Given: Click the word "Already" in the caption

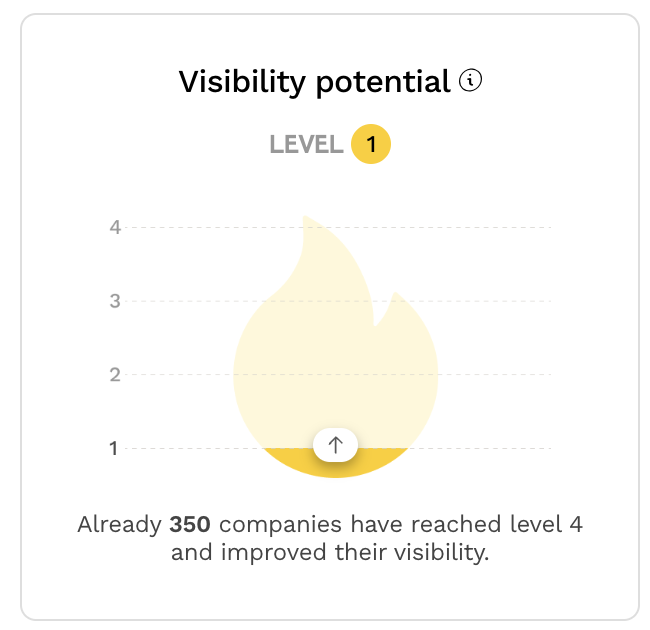Looking at the screenshot, I should pos(119,525).
